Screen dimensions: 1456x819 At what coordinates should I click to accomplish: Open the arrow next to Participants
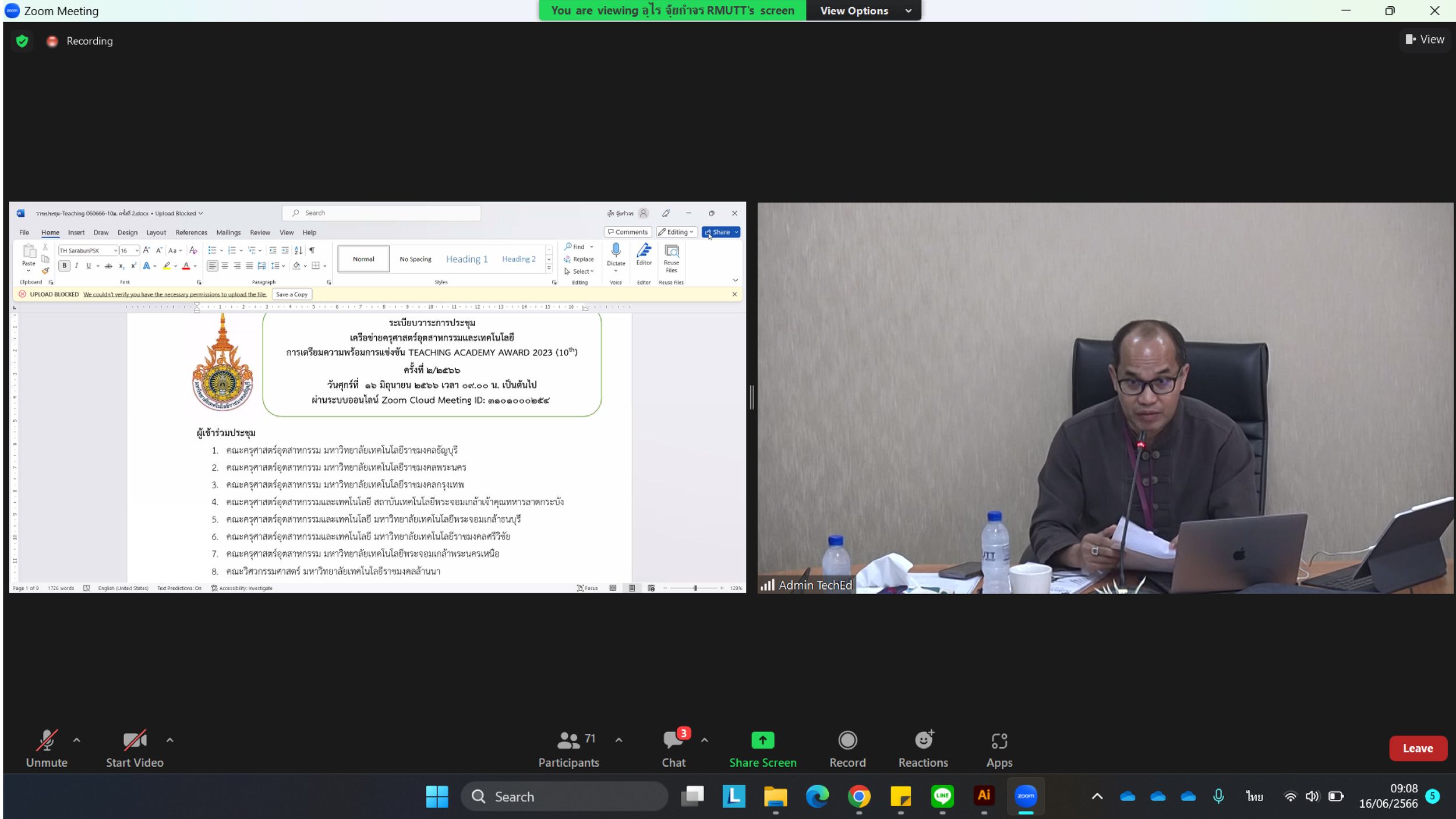(x=619, y=740)
